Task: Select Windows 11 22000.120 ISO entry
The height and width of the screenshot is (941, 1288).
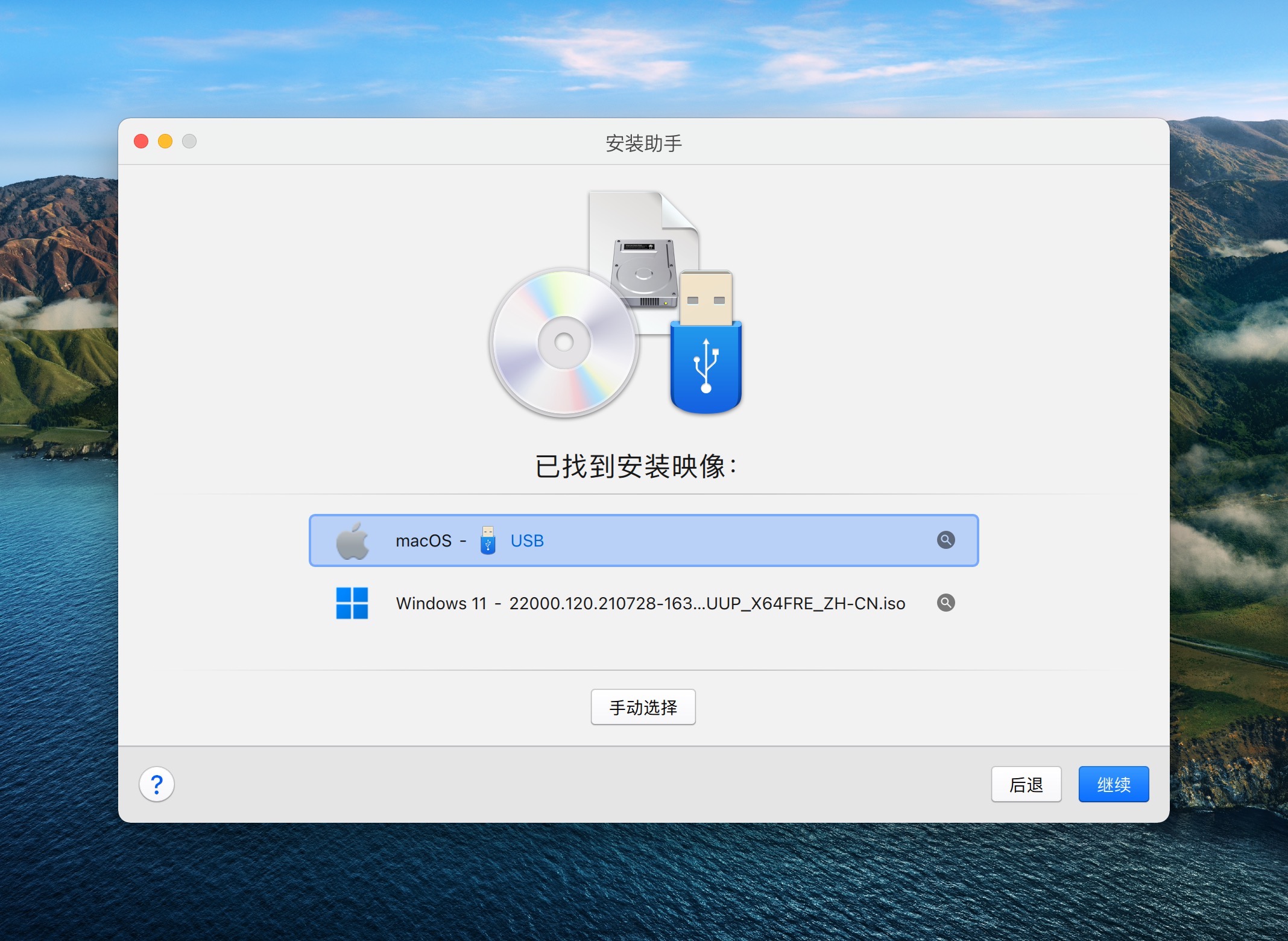Action: (x=643, y=603)
